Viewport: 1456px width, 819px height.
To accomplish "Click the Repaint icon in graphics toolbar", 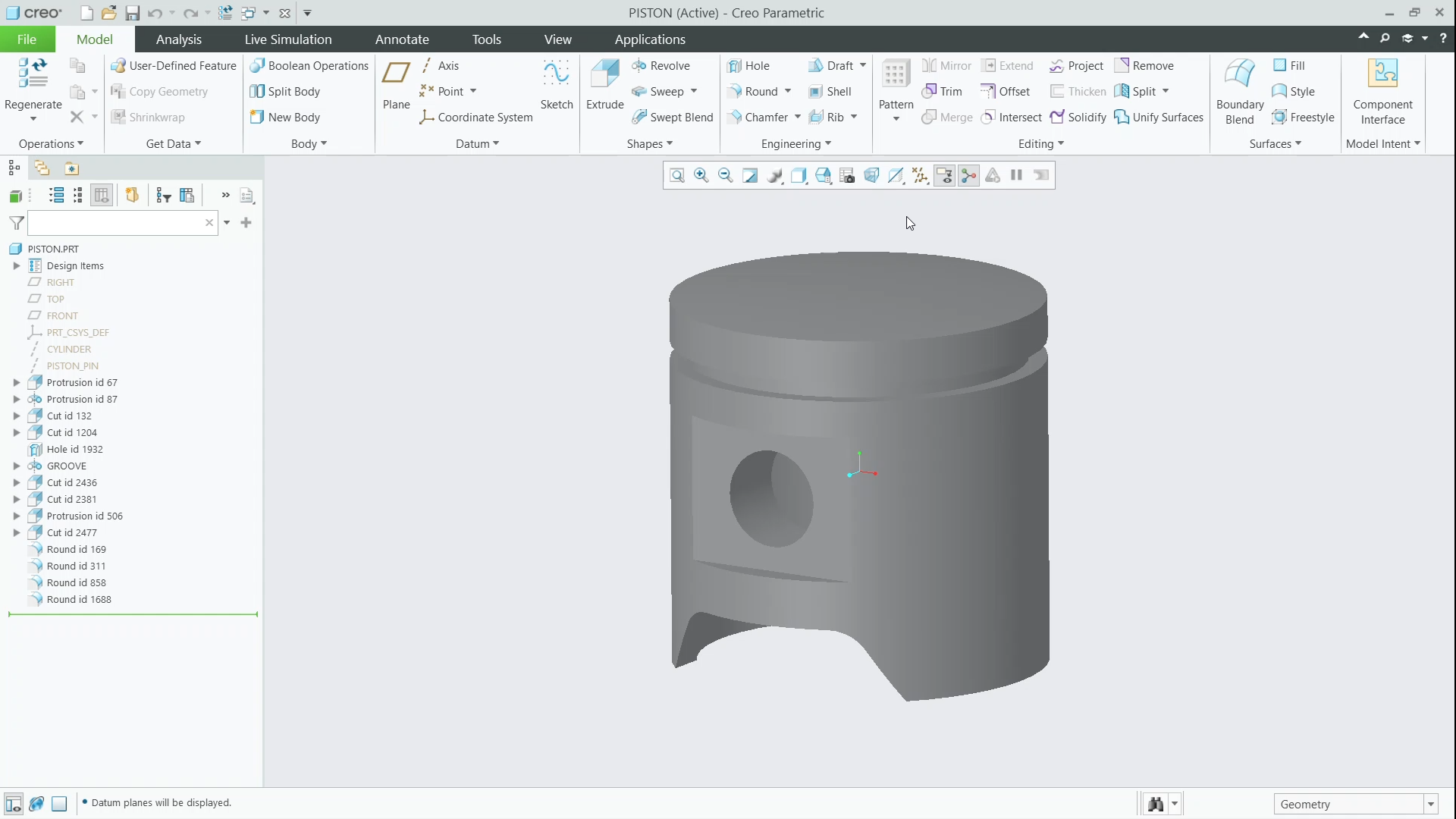I will click(x=750, y=176).
